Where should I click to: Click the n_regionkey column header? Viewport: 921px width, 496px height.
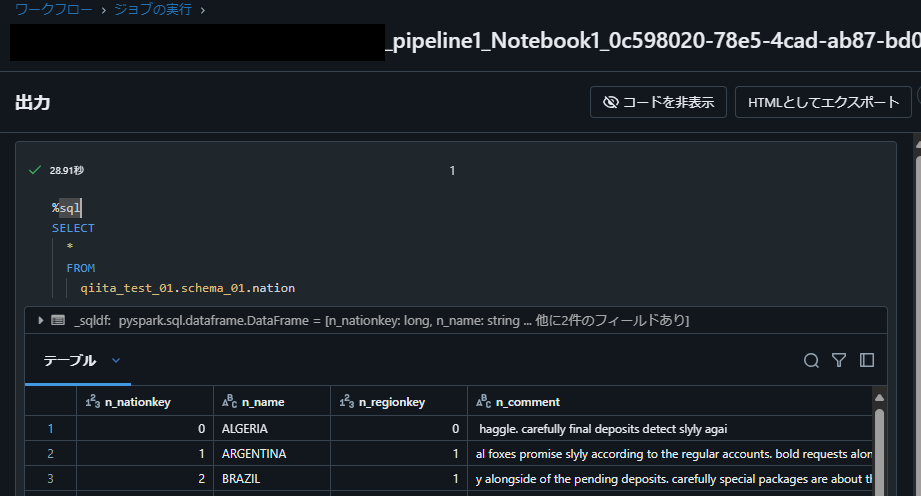[x=399, y=402]
